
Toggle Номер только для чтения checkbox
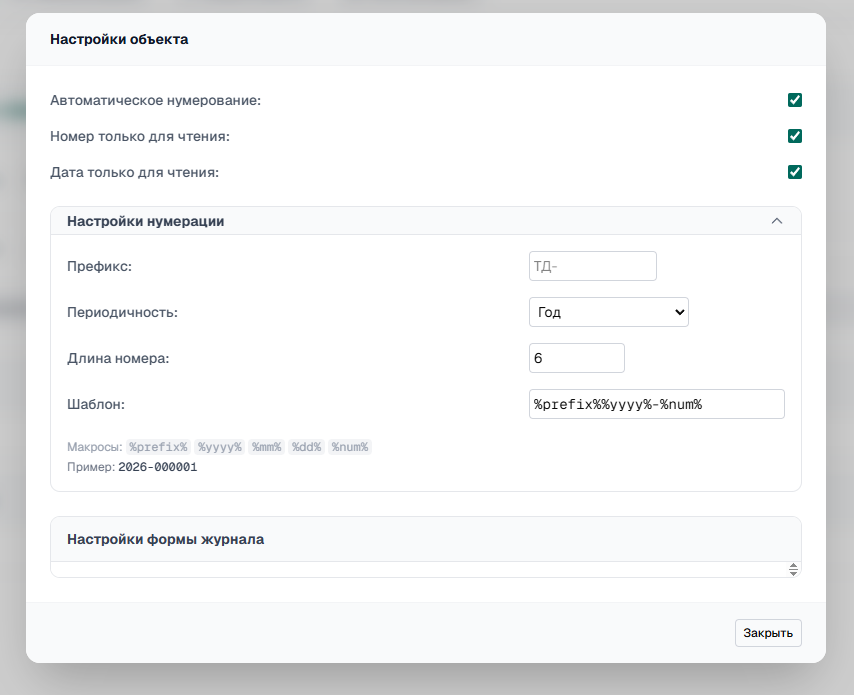[795, 136]
